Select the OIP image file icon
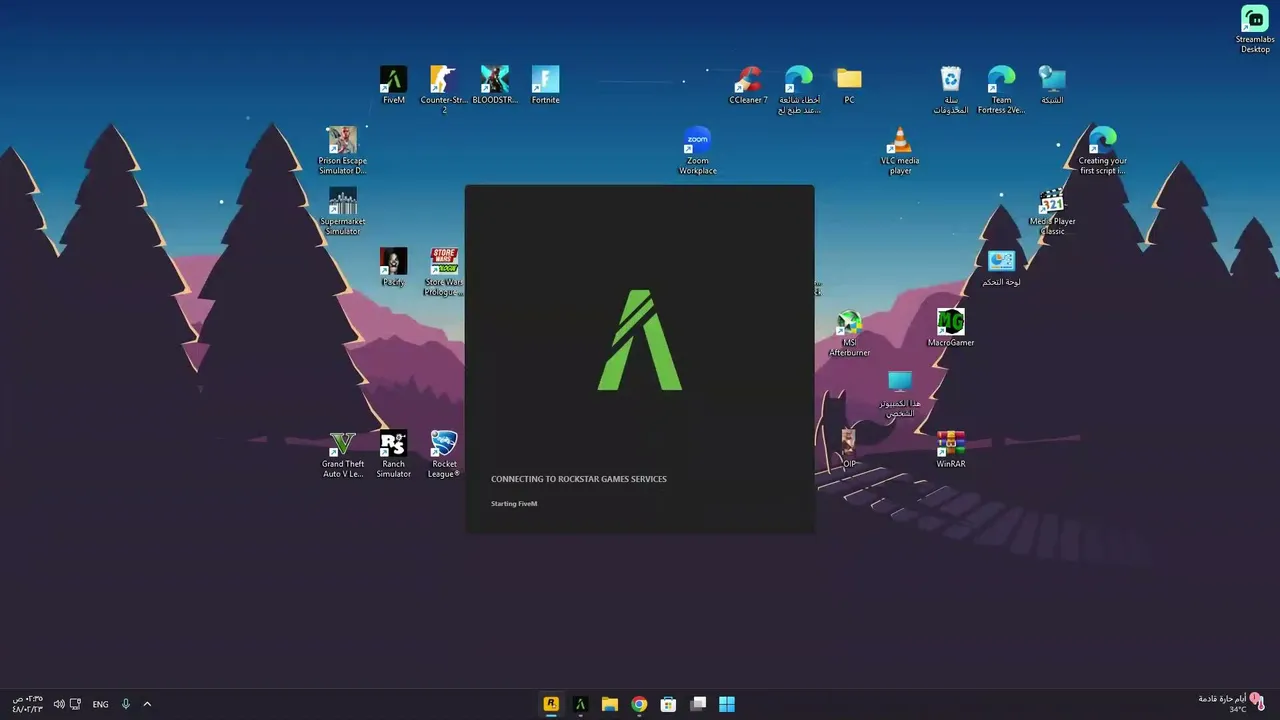The height and width of the screenshot is (720, 1280). pyautogui.click(x=849, y=449)
